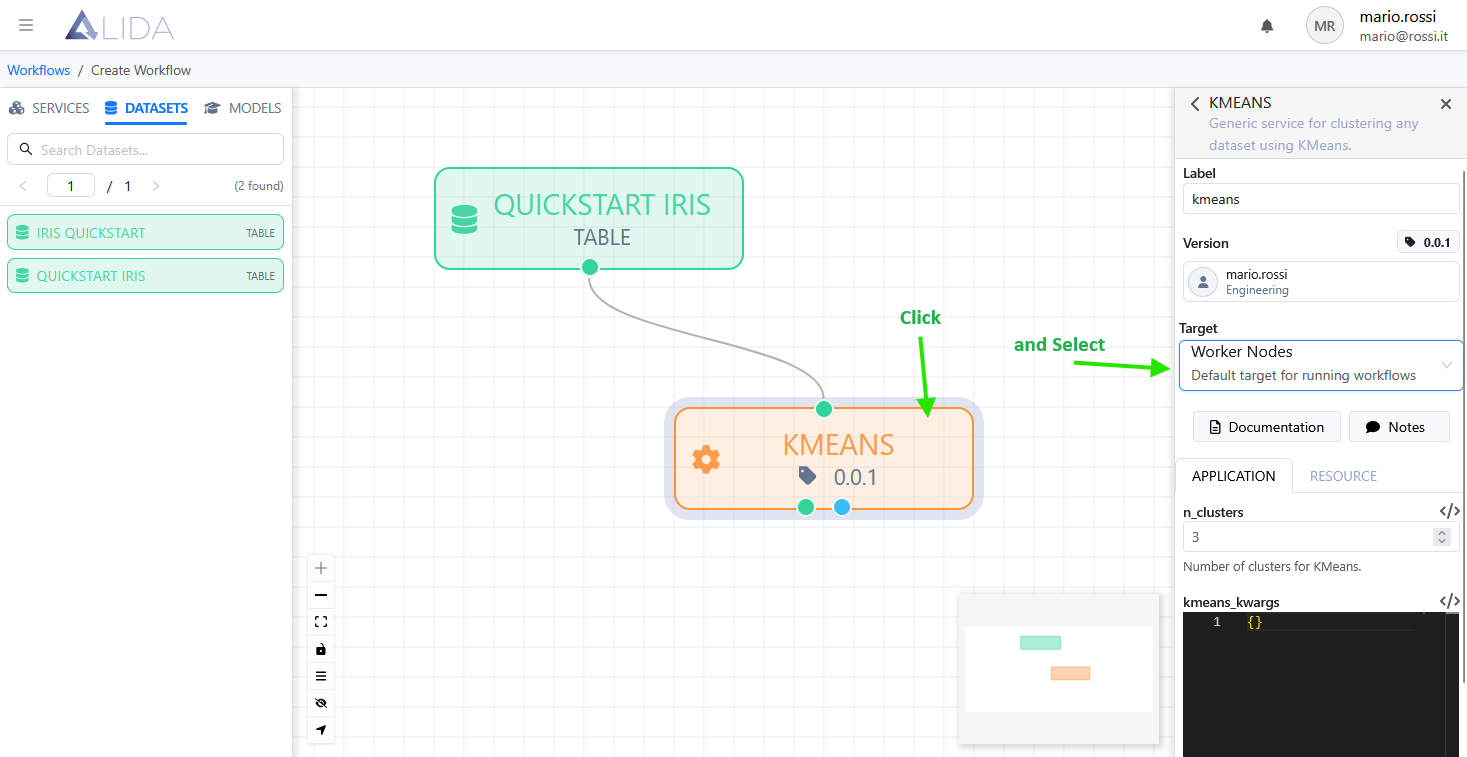The height and width of the screenshot is (757, 1467).
Task: Open the Notes button
Action: tap(1399, 427)
